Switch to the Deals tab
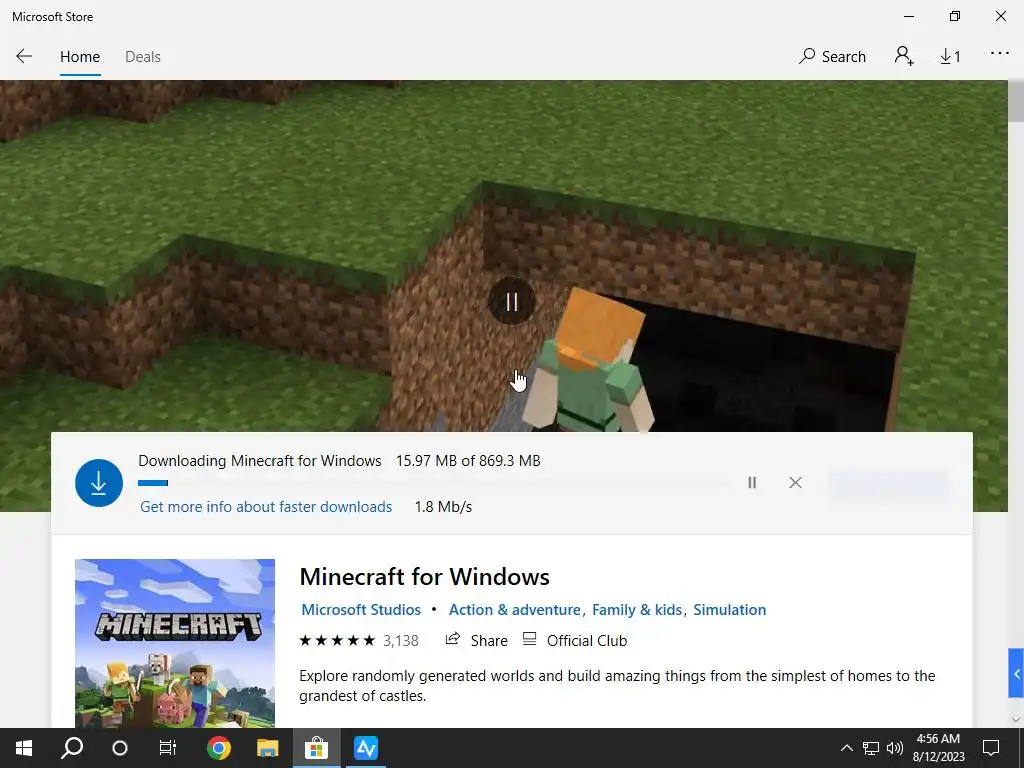The height and width of the screenshot is (768, 1024). click(143, 57)
